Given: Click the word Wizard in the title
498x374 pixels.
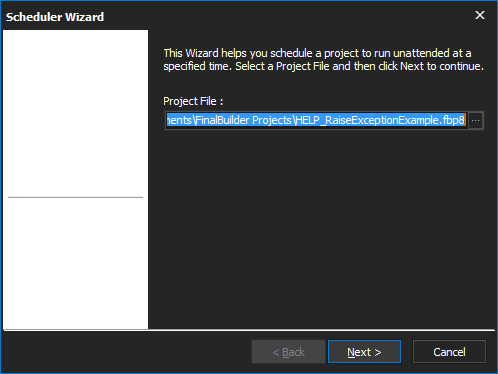Looking at the screenshot, I should [x=84, y=17].
